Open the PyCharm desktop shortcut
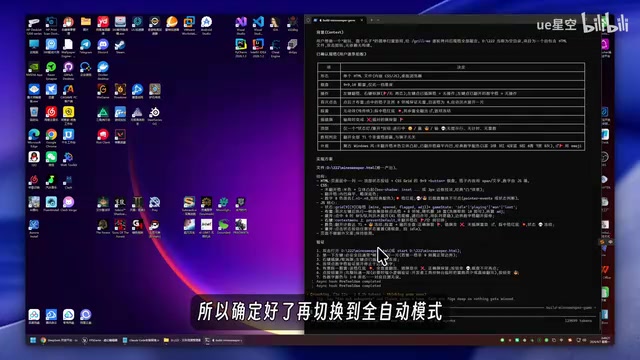 [x=241, y=48]
